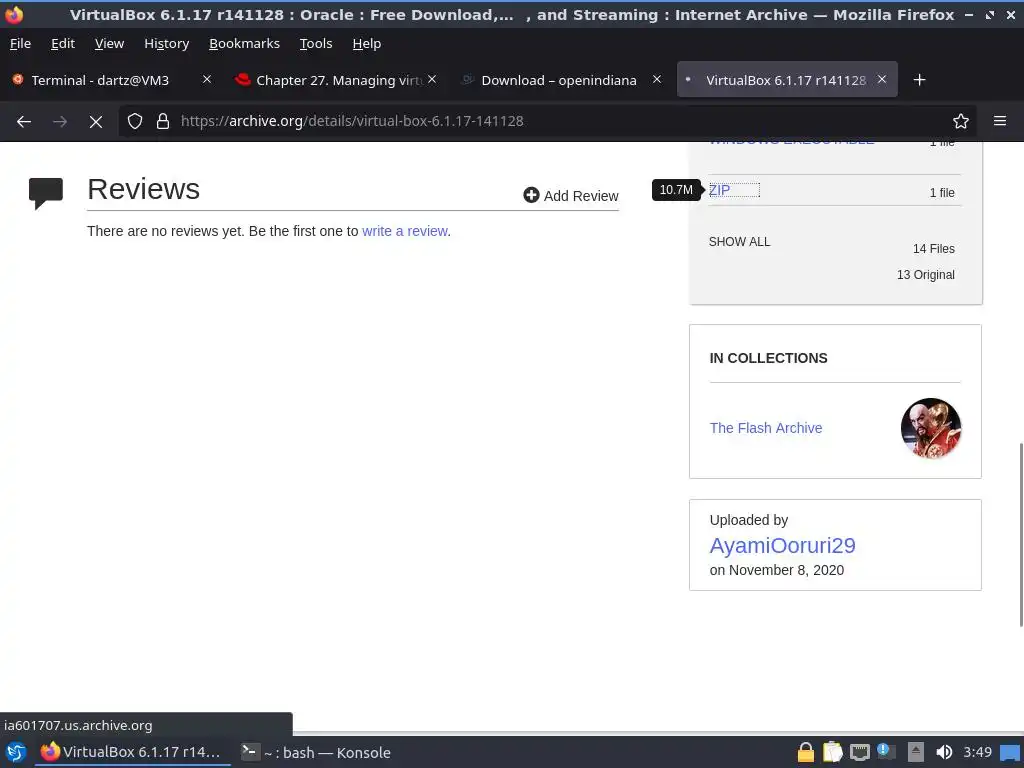Open the network connection tray icon
Image resolution: width=1024 pixels, height=768 pixels.
tap(859, 752)
